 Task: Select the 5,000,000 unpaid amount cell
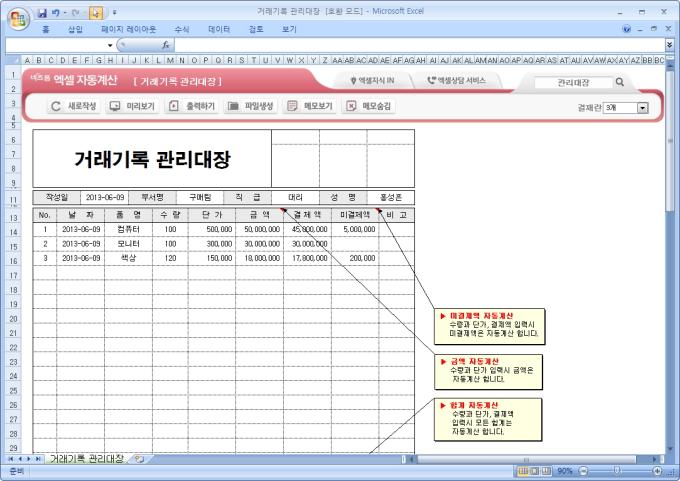coord(355,229)
